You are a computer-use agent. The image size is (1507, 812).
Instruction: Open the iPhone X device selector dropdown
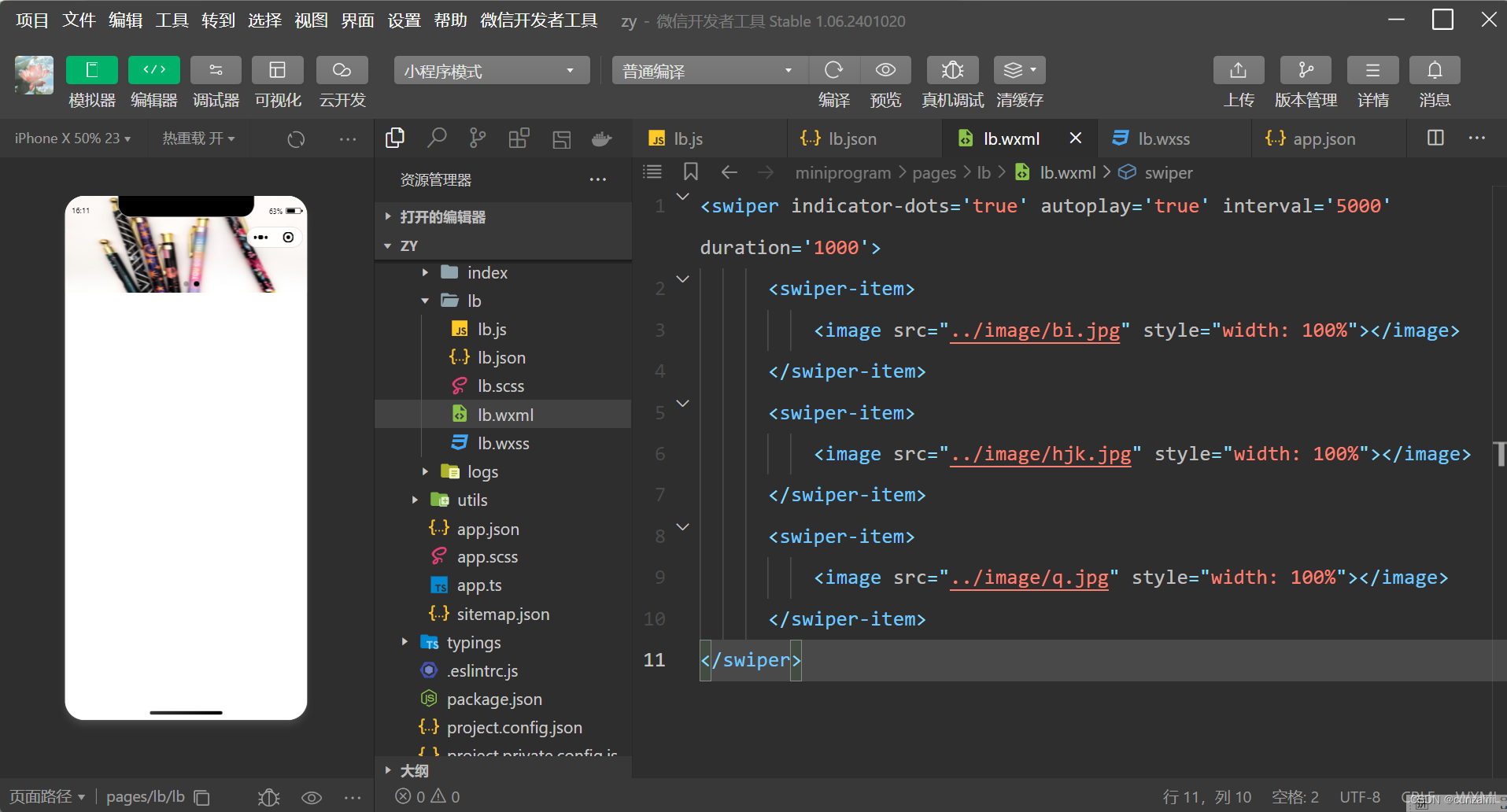coord(72,138)
